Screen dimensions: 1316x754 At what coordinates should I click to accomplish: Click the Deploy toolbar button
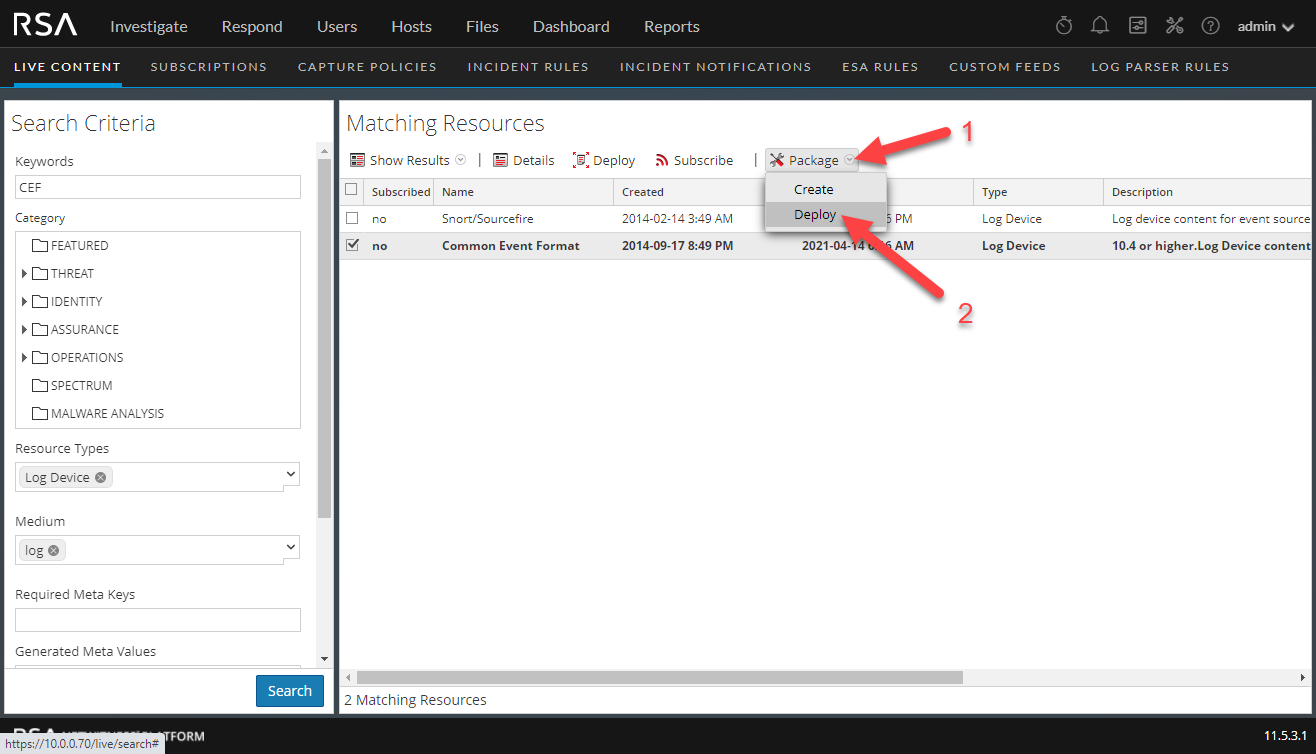click(604, 160)
